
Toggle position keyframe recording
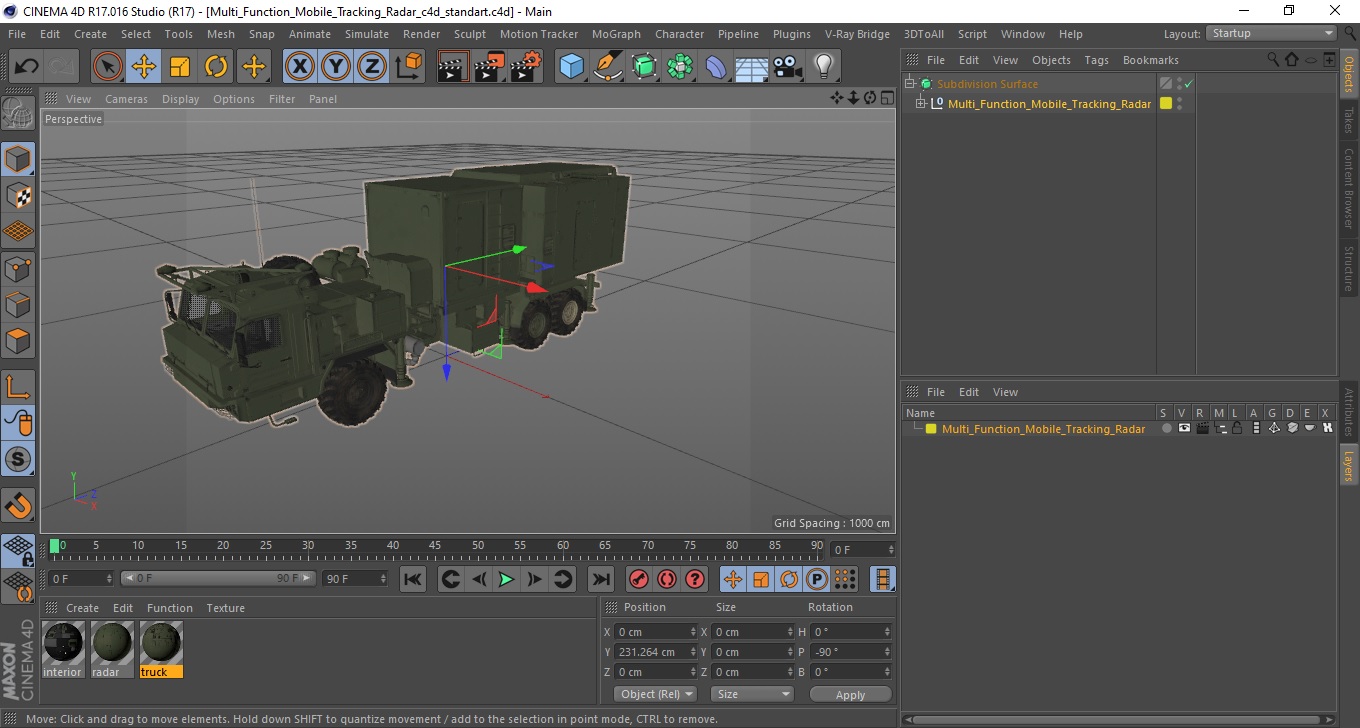coord(733,579)
